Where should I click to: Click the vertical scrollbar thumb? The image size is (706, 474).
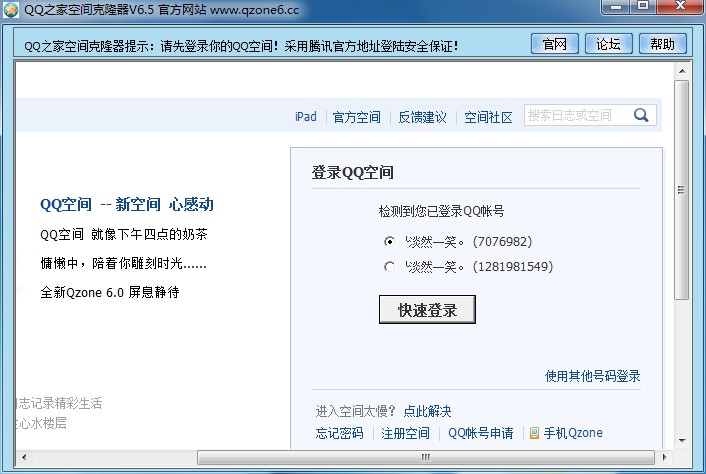click(682, 190)
